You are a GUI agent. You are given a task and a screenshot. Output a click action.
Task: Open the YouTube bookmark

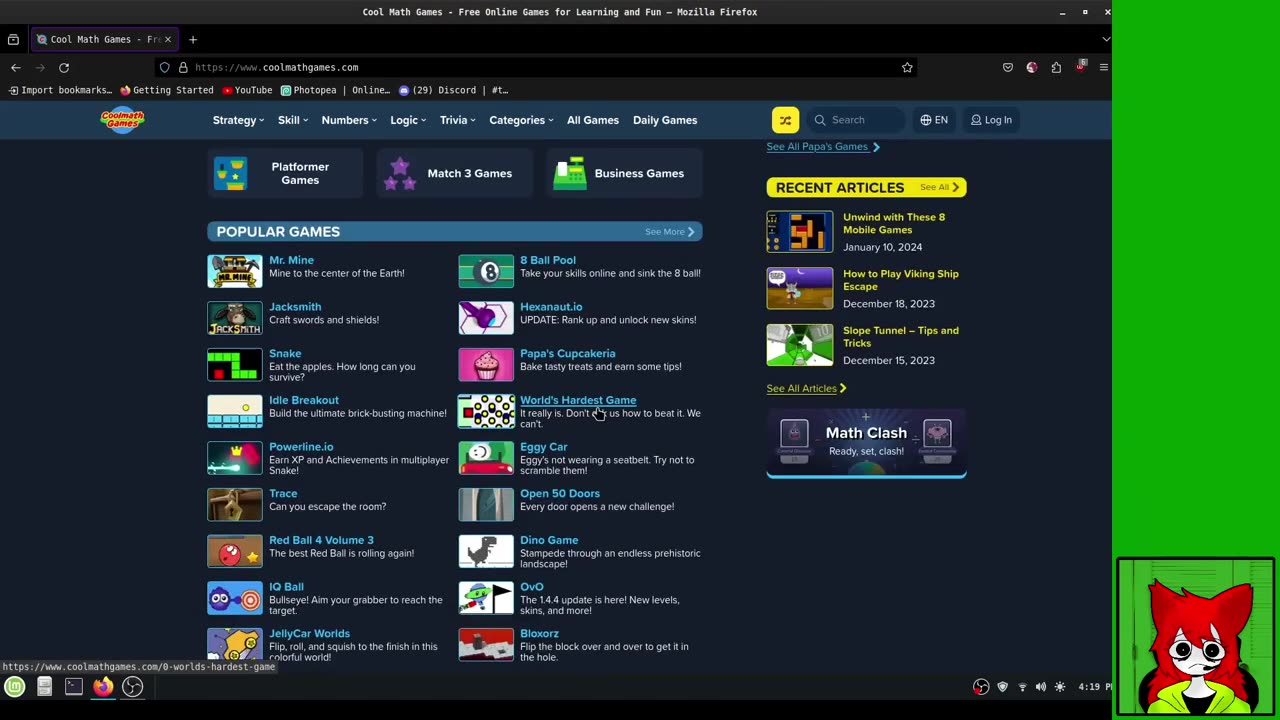click(247, 90)
